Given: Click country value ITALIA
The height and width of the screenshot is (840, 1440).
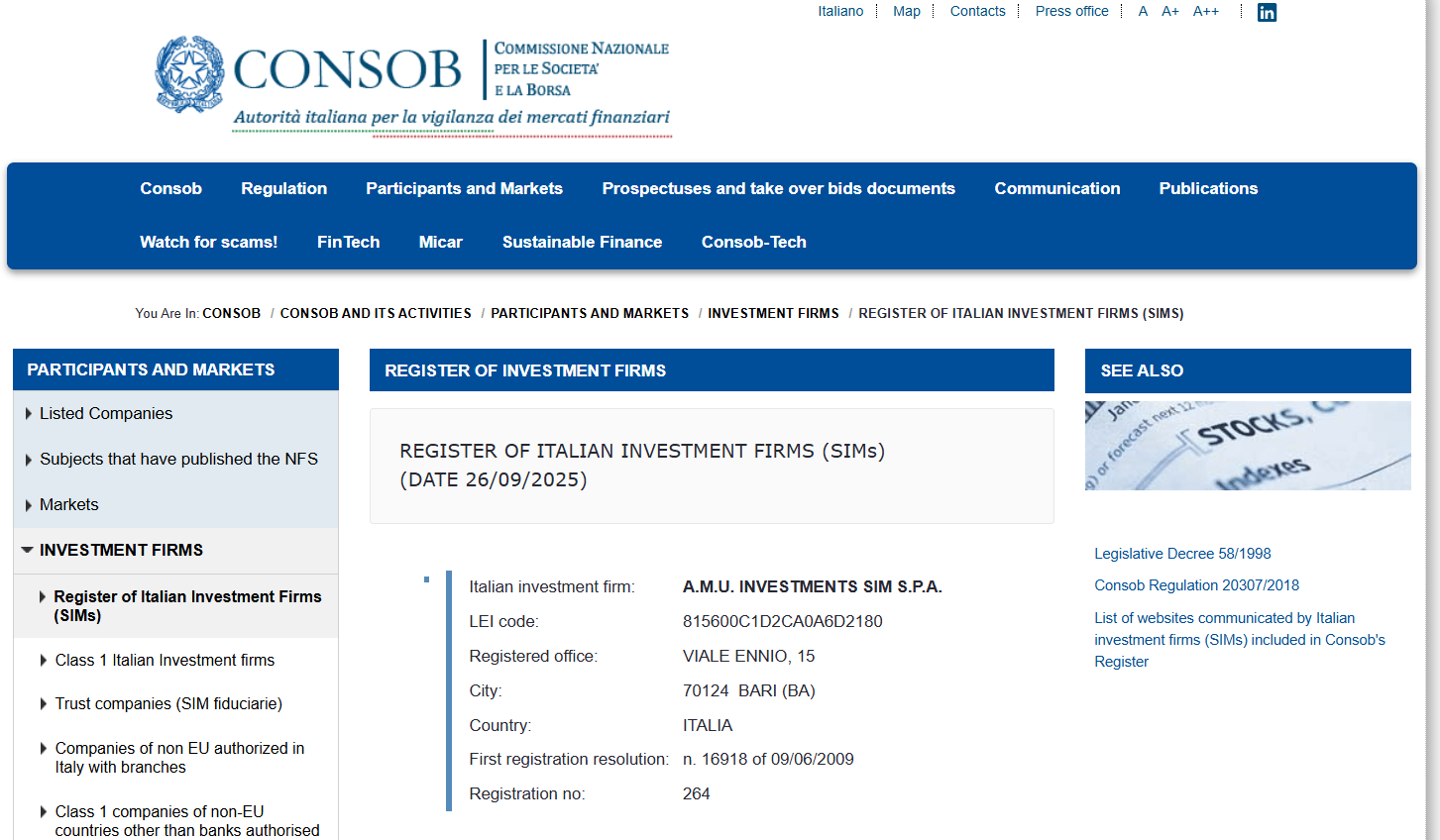Looking at the screenshot, I should (708, 725).
